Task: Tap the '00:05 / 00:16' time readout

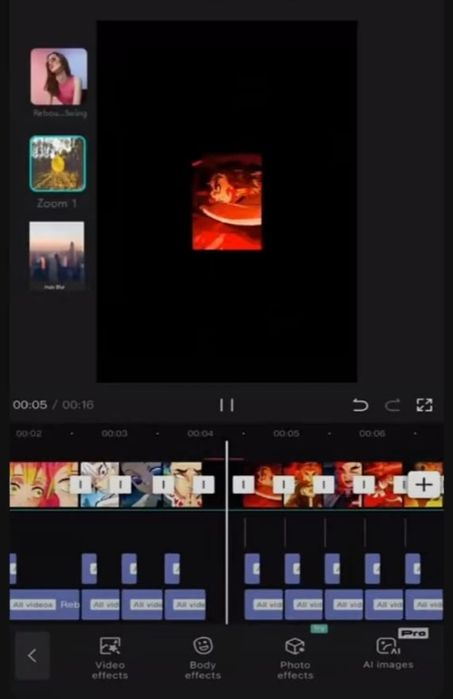Action: [x=53, y=405]
